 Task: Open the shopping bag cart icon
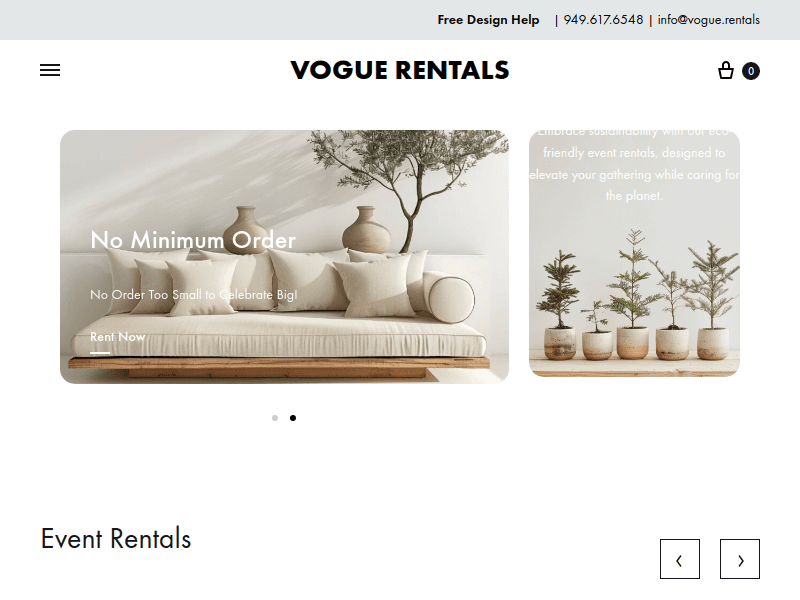[726, 70]
